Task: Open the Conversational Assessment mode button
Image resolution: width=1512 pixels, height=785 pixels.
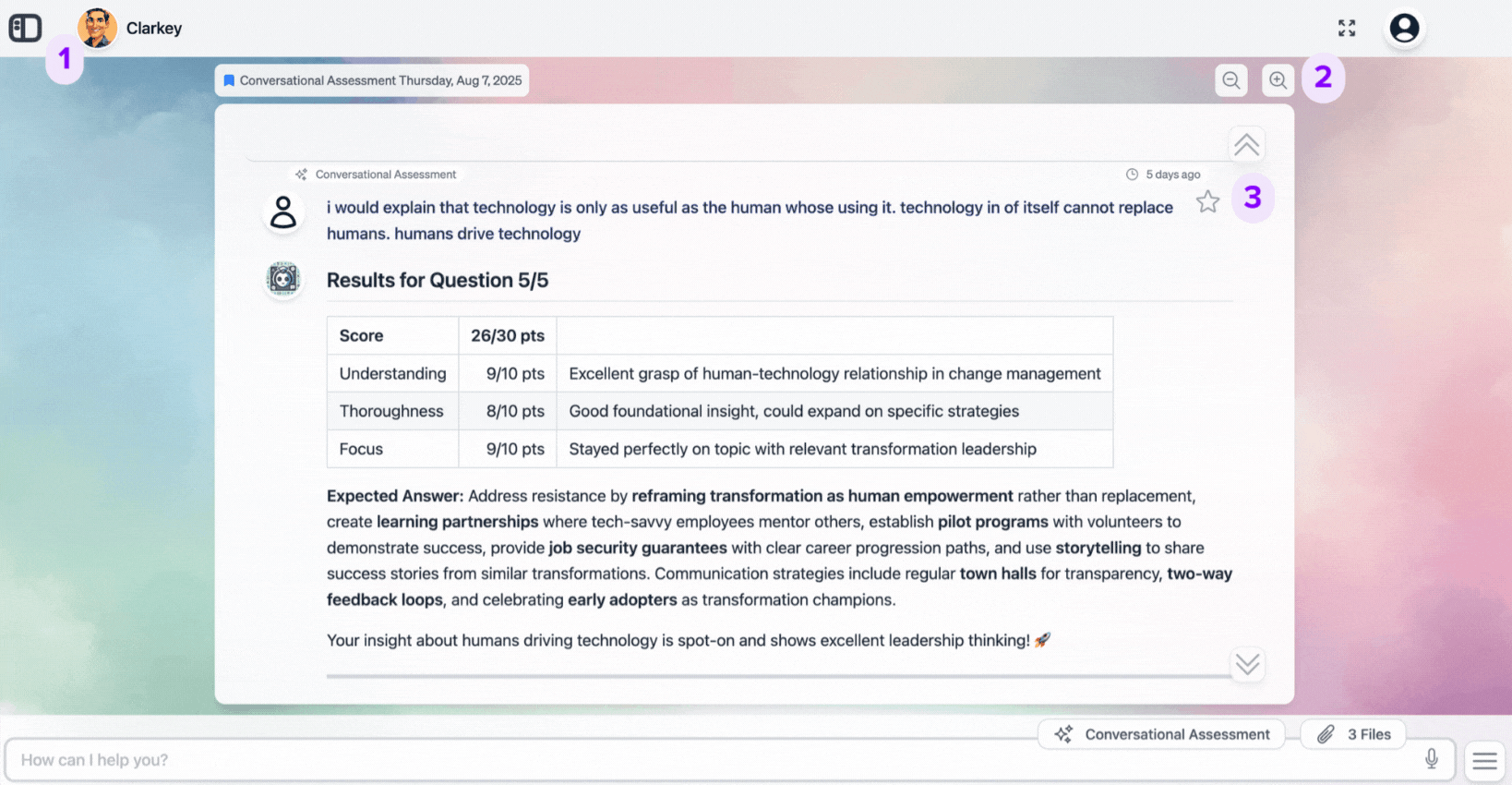Action: 1161,734
